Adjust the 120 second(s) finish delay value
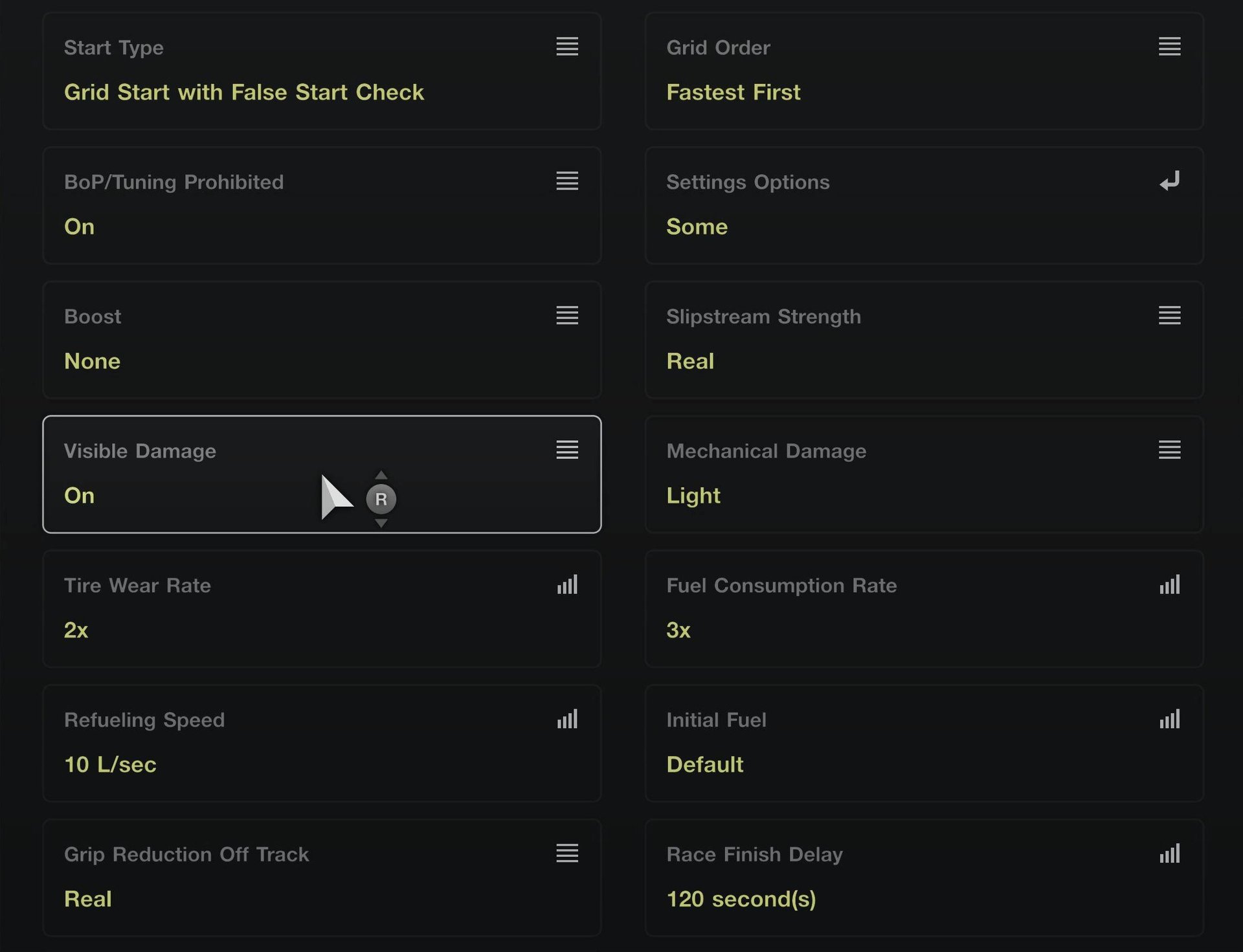1243x952 pixels. (x=741, y=900)
